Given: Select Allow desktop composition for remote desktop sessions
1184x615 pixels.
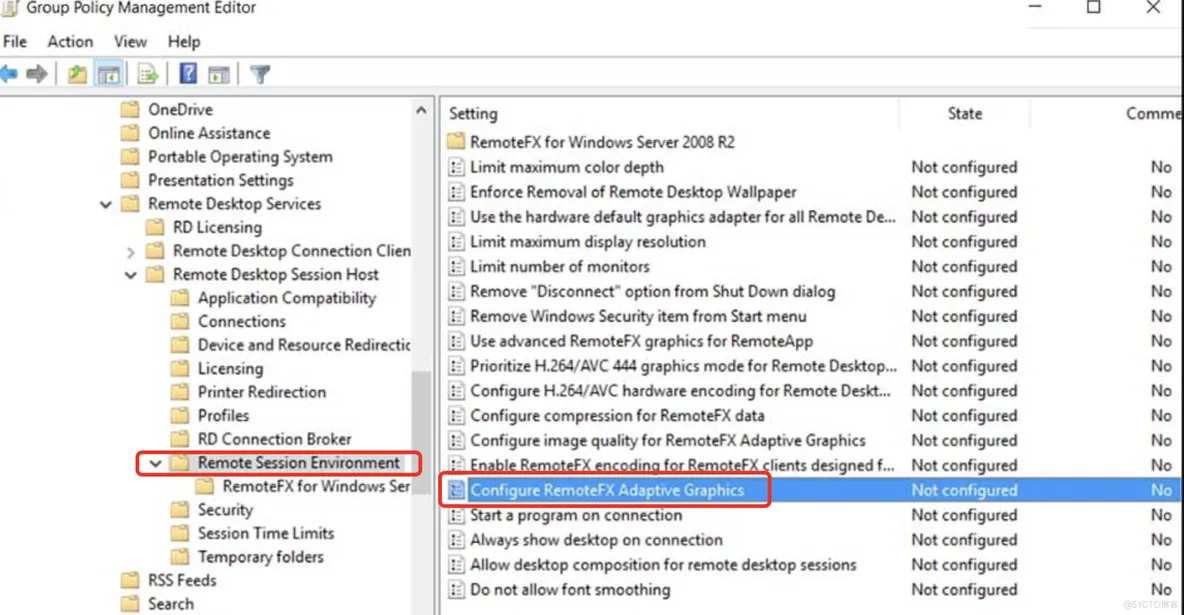Looking at the screenshot, I should tap(663, 565).
